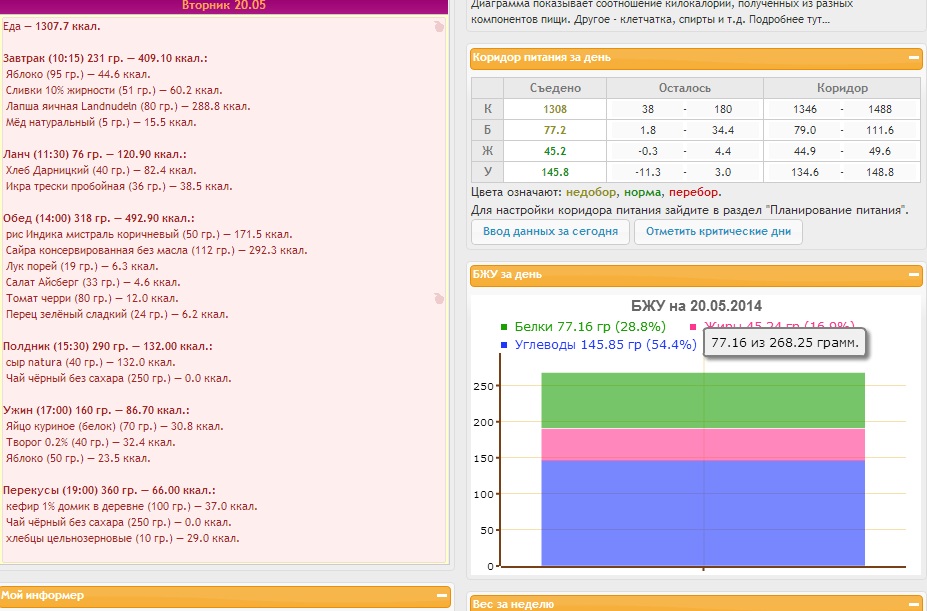Viewport: 927px width, 611px height.
Task: Select the кефир 1% домик в деревне entry
Action: [131, 505]
